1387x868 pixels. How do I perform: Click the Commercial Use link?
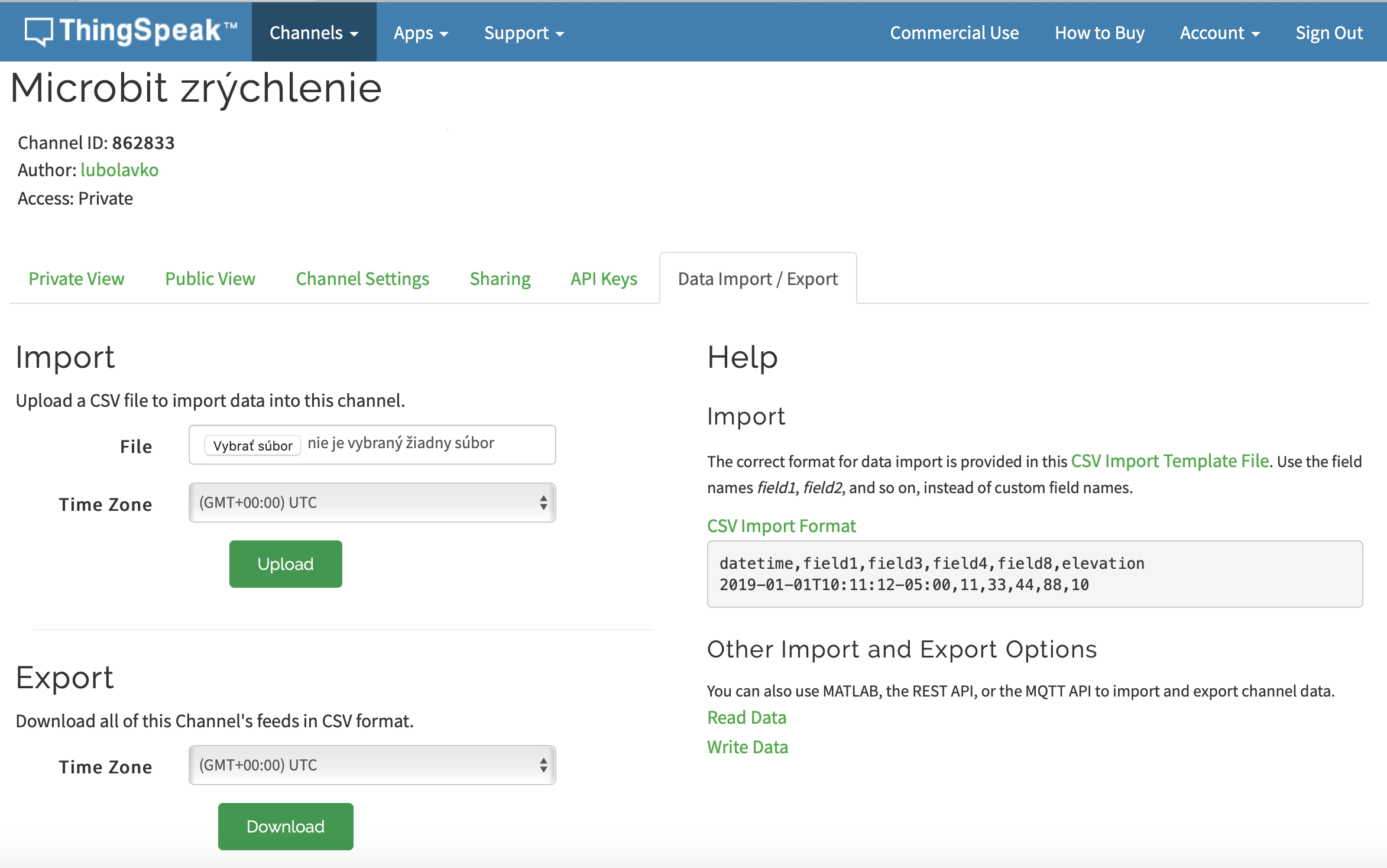(954, 33)
